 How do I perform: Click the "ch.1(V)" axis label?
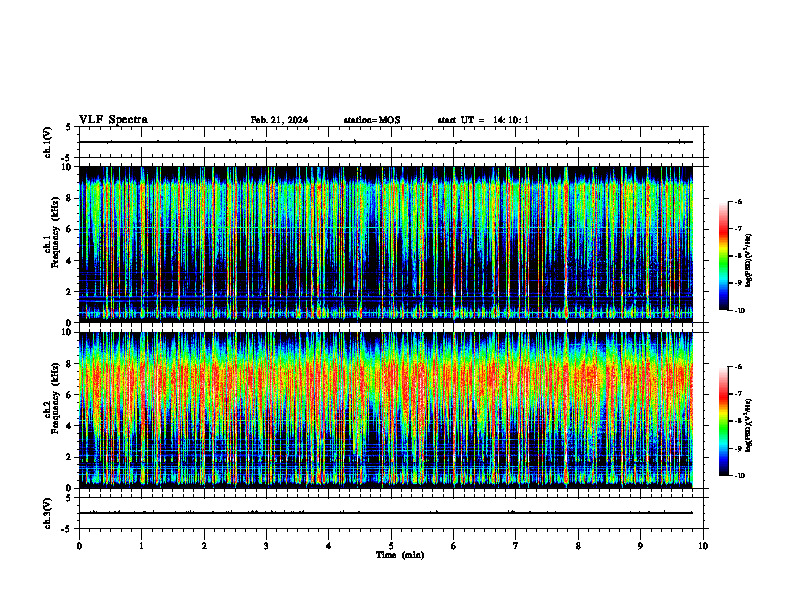pos(48,142)
